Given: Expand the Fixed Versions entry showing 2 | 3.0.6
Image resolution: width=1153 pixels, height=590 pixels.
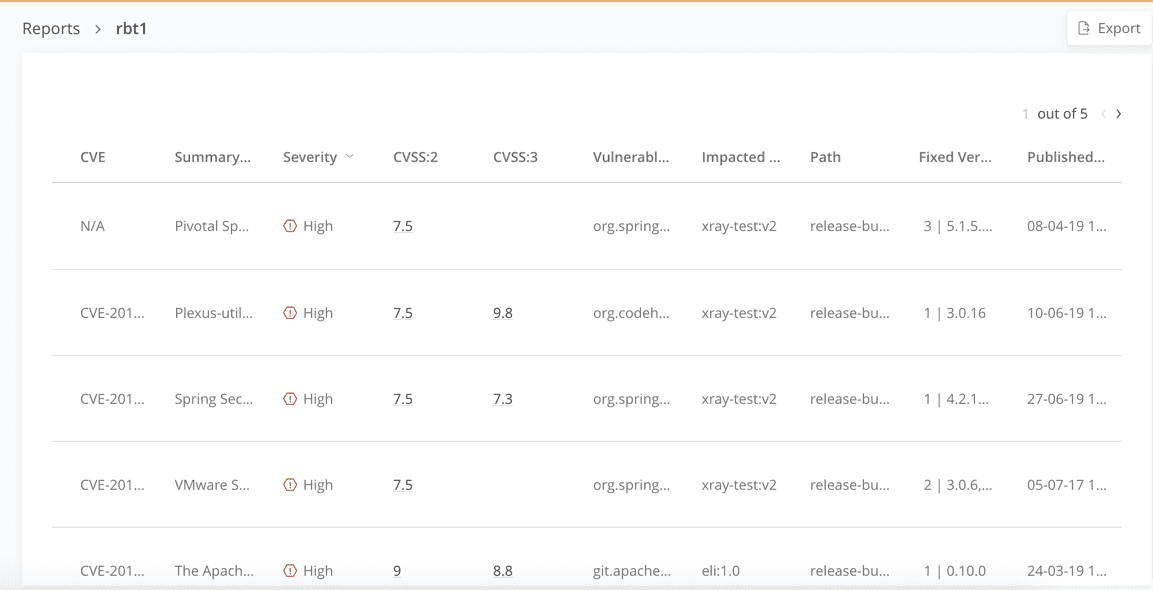Looking at the screenshot, I should coord(956,484).
